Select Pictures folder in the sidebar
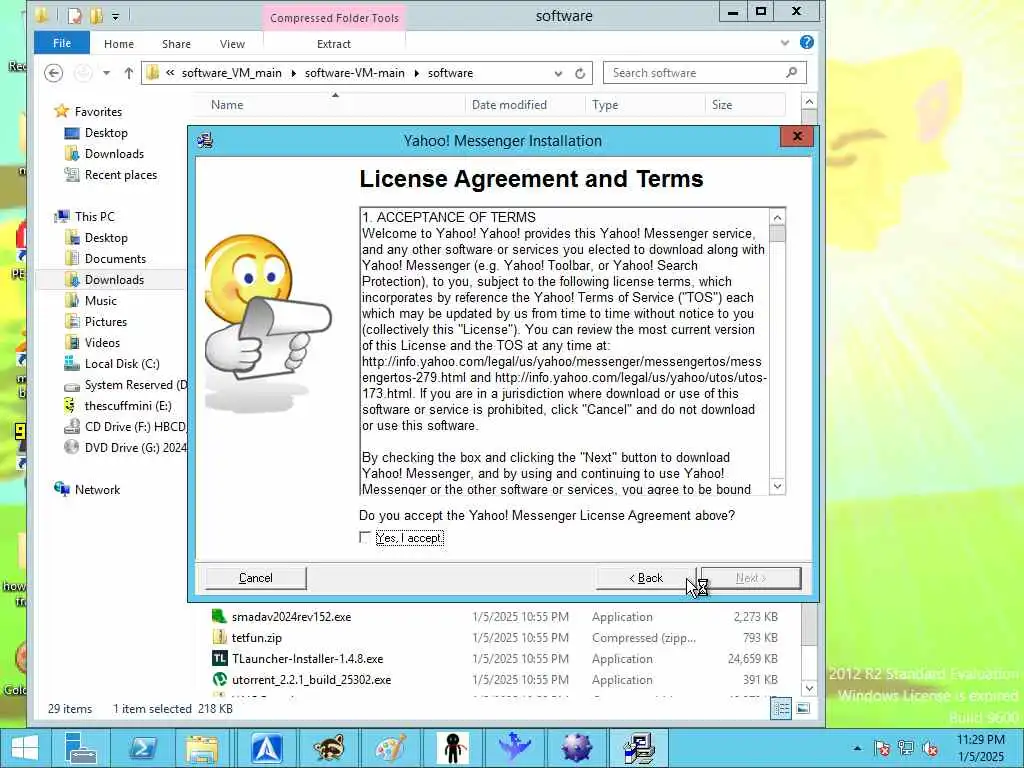 [106, 322]
